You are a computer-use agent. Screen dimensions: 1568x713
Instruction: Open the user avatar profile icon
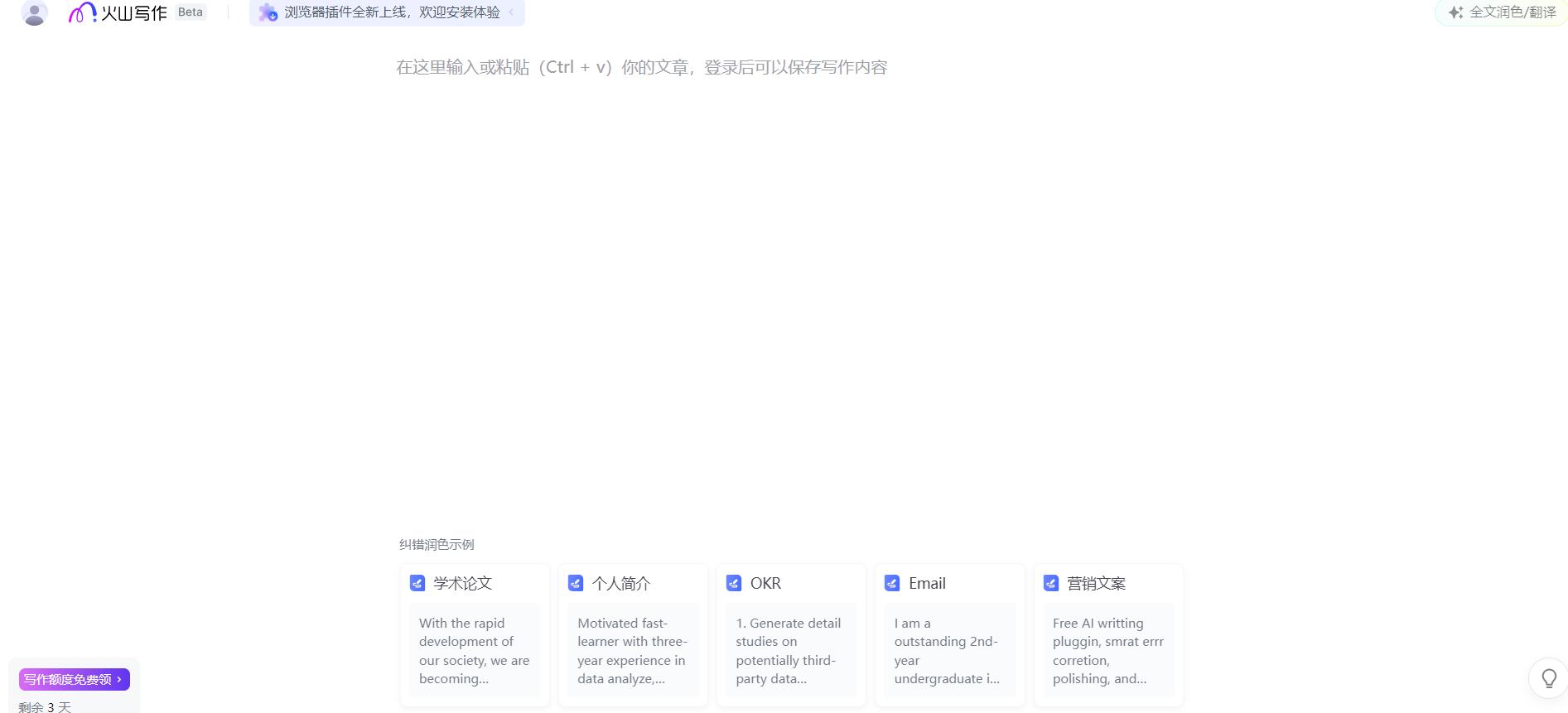click(34, 12)
